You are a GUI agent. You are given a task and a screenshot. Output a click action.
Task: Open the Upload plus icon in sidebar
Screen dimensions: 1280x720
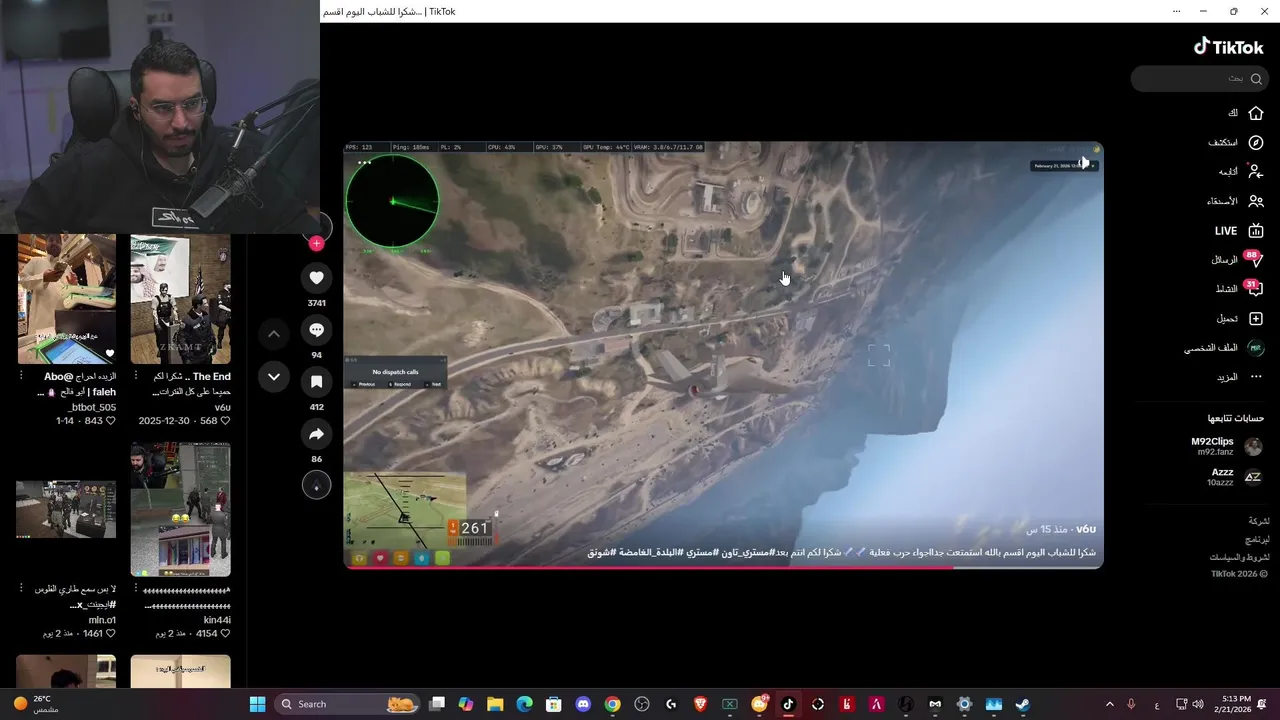tap(1256, 318)
